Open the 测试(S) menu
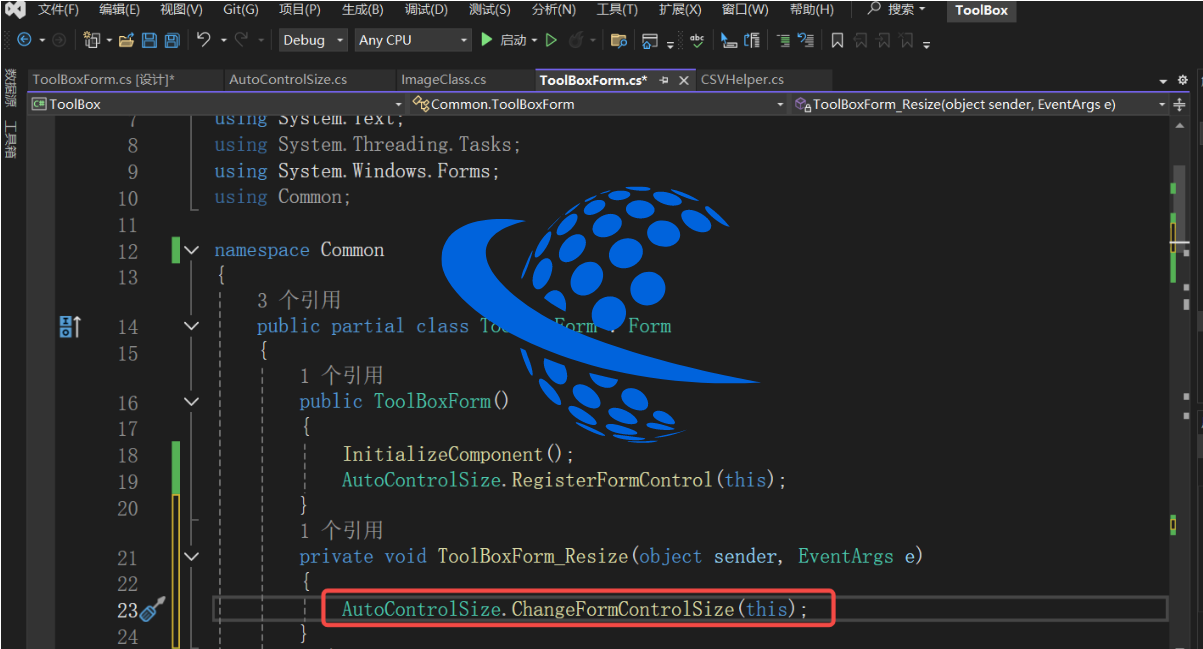 click(x=489, y=10)
